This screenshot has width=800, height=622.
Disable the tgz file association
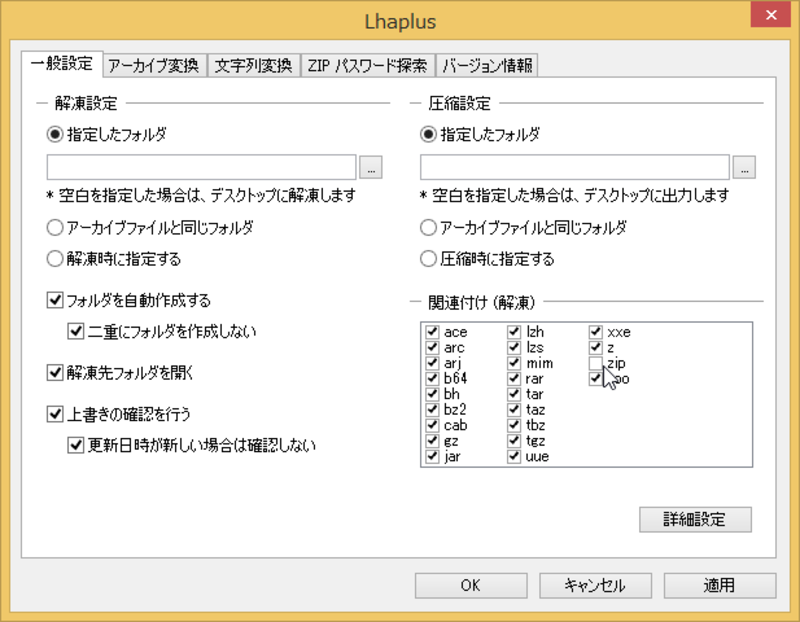tap(514, 440)
